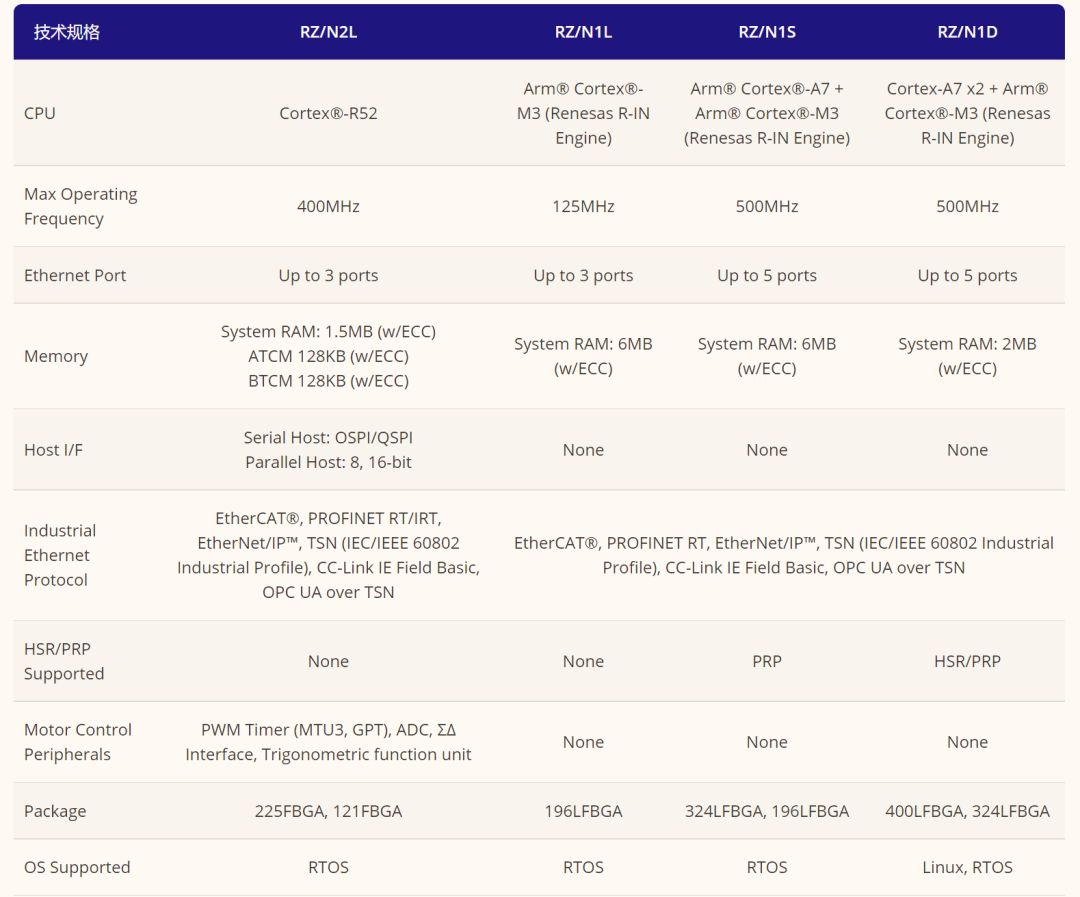This screenshot has width=1080, height=897.
Task: Select the Memory row label
Action: 56,356
